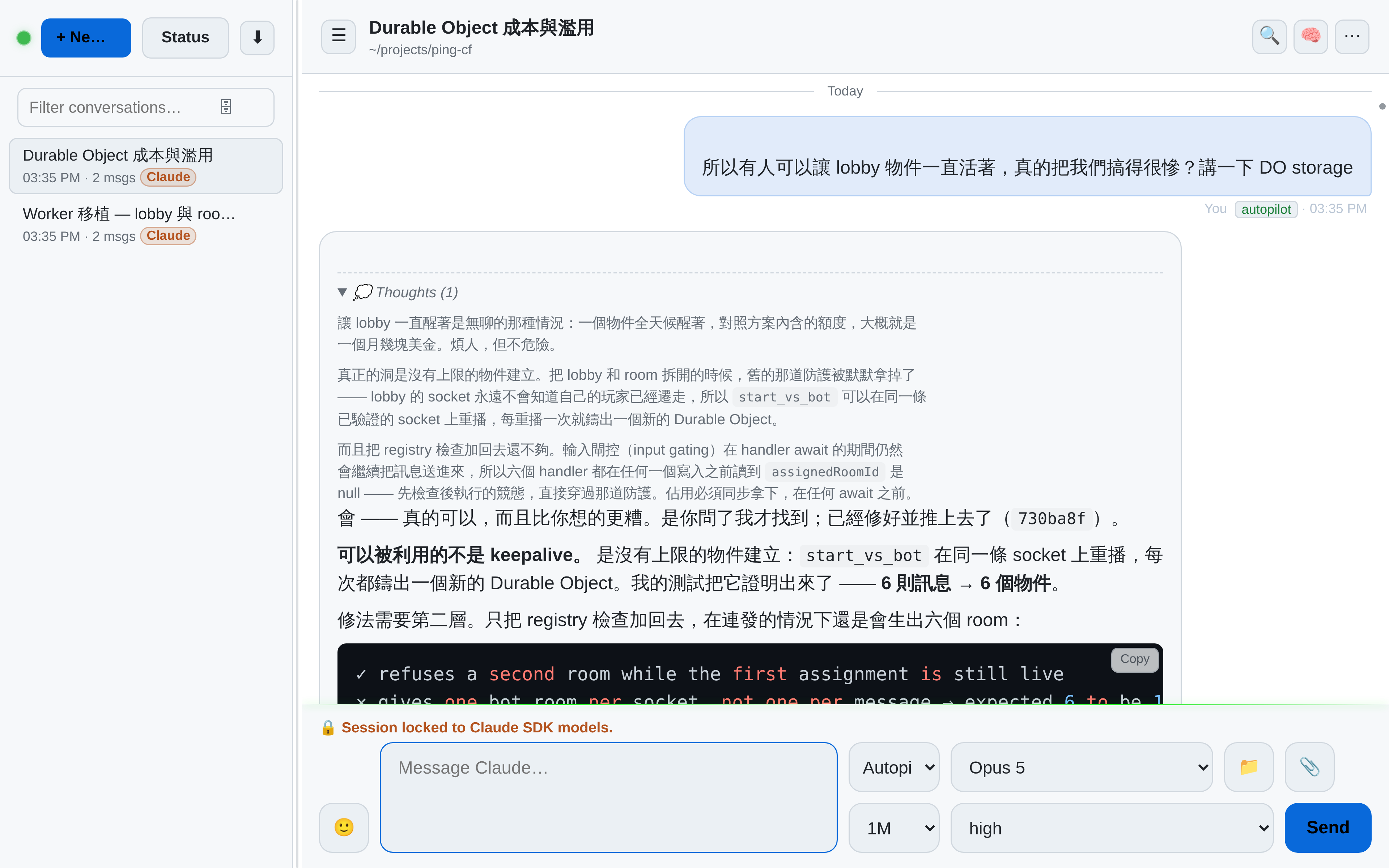1389x868 pixels.
Task: Click the inline code 730ba8f commit hash
Action: pos(1052,519)
